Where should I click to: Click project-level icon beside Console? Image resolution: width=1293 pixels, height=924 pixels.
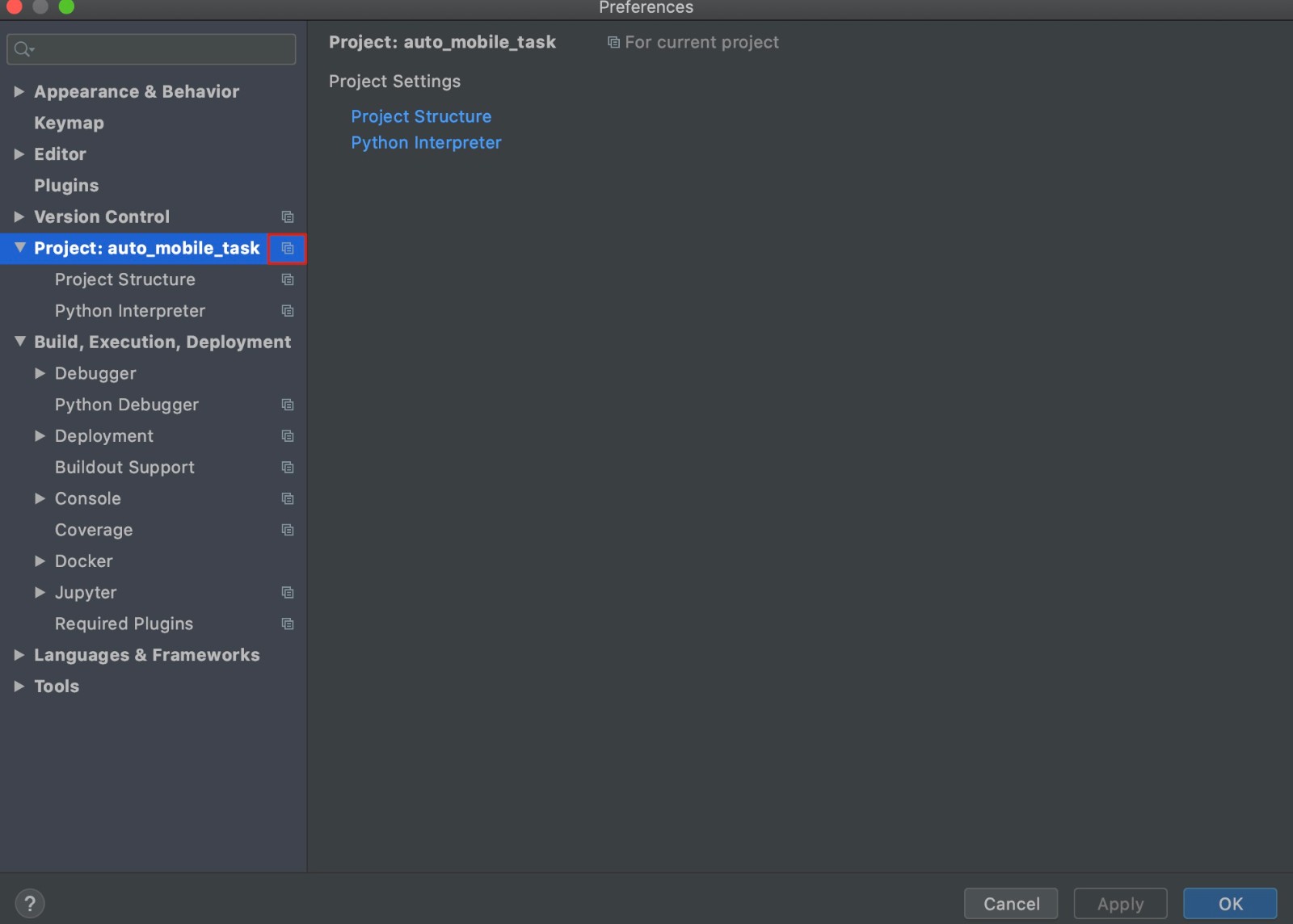point(288,498)
